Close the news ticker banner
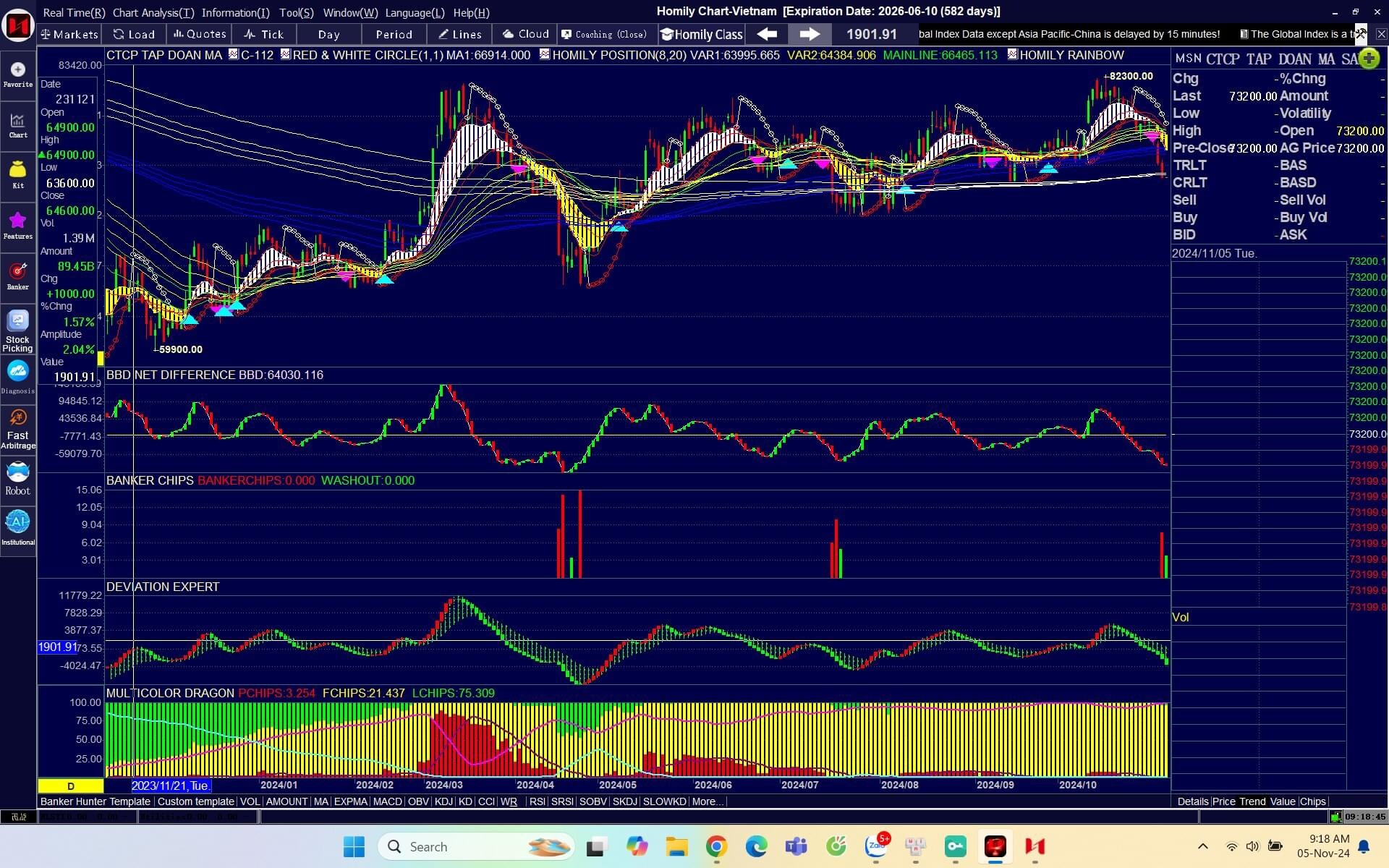1389x868 pixels. 1380,34
